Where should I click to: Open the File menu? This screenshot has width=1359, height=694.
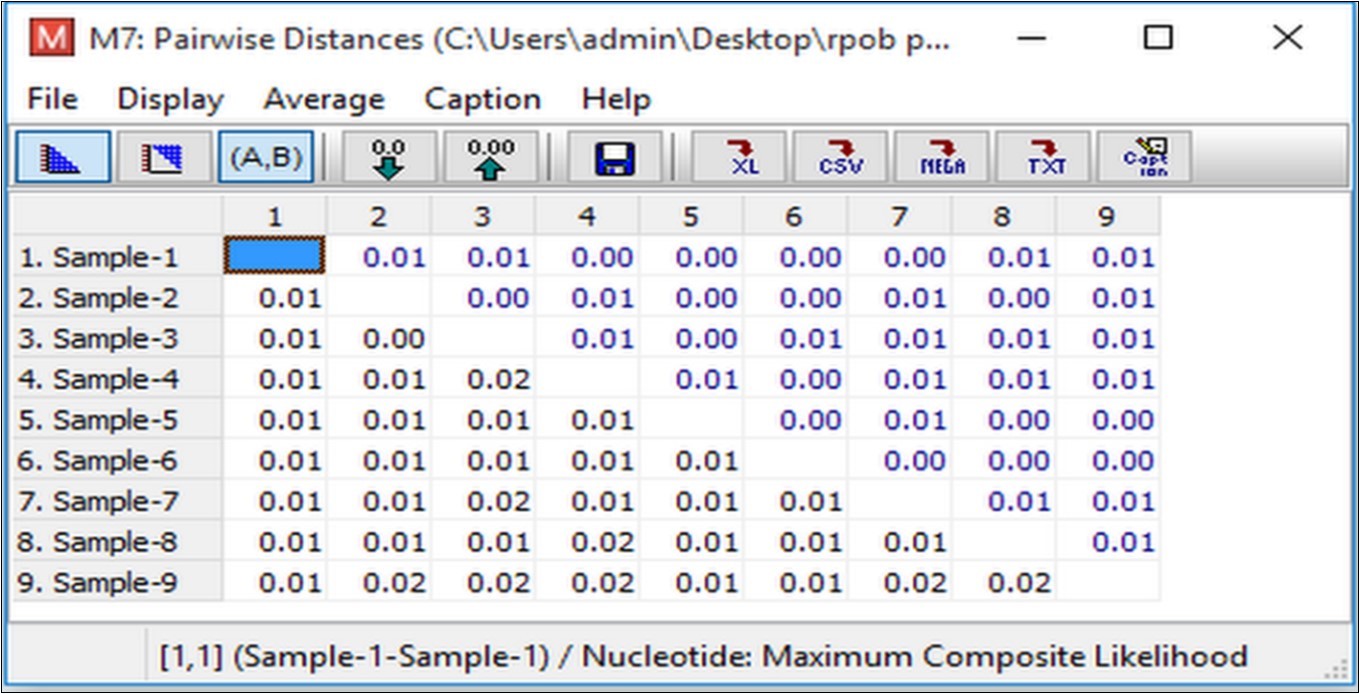[50, 99]
